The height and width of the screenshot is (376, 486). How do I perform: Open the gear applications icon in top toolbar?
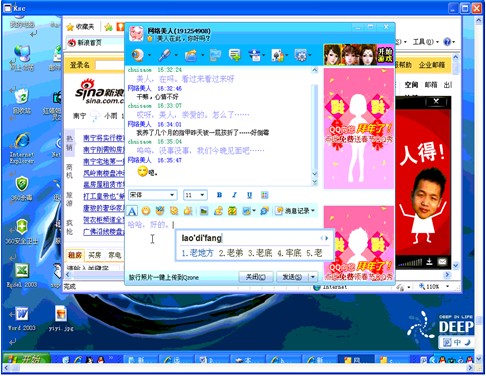click(x=301, y=55)
